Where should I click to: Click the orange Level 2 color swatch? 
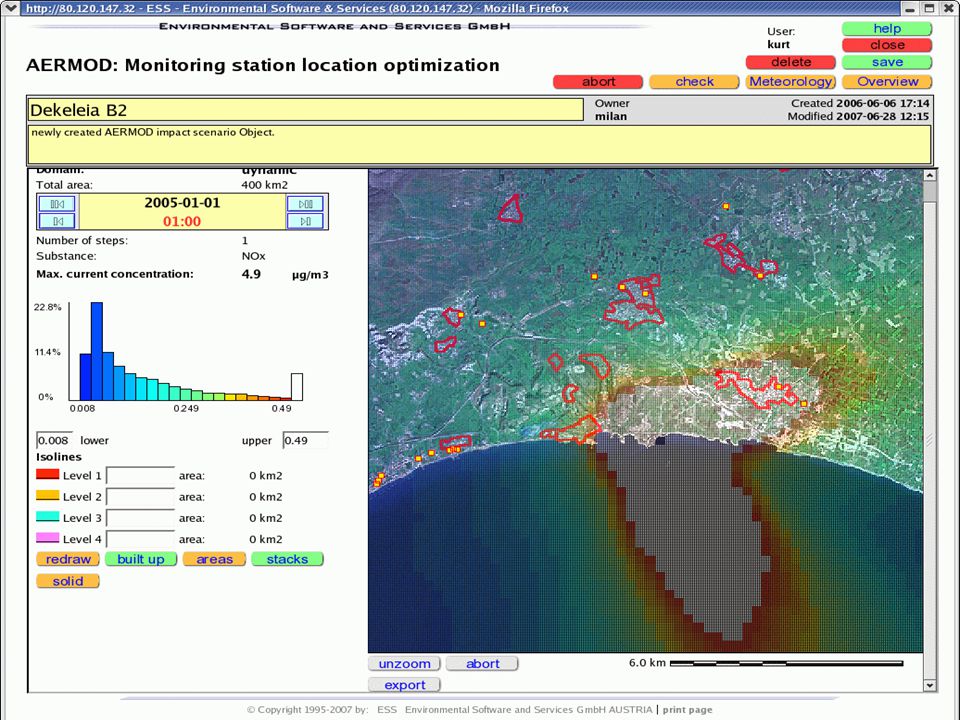pyautogui.click(x=48, y=495)
